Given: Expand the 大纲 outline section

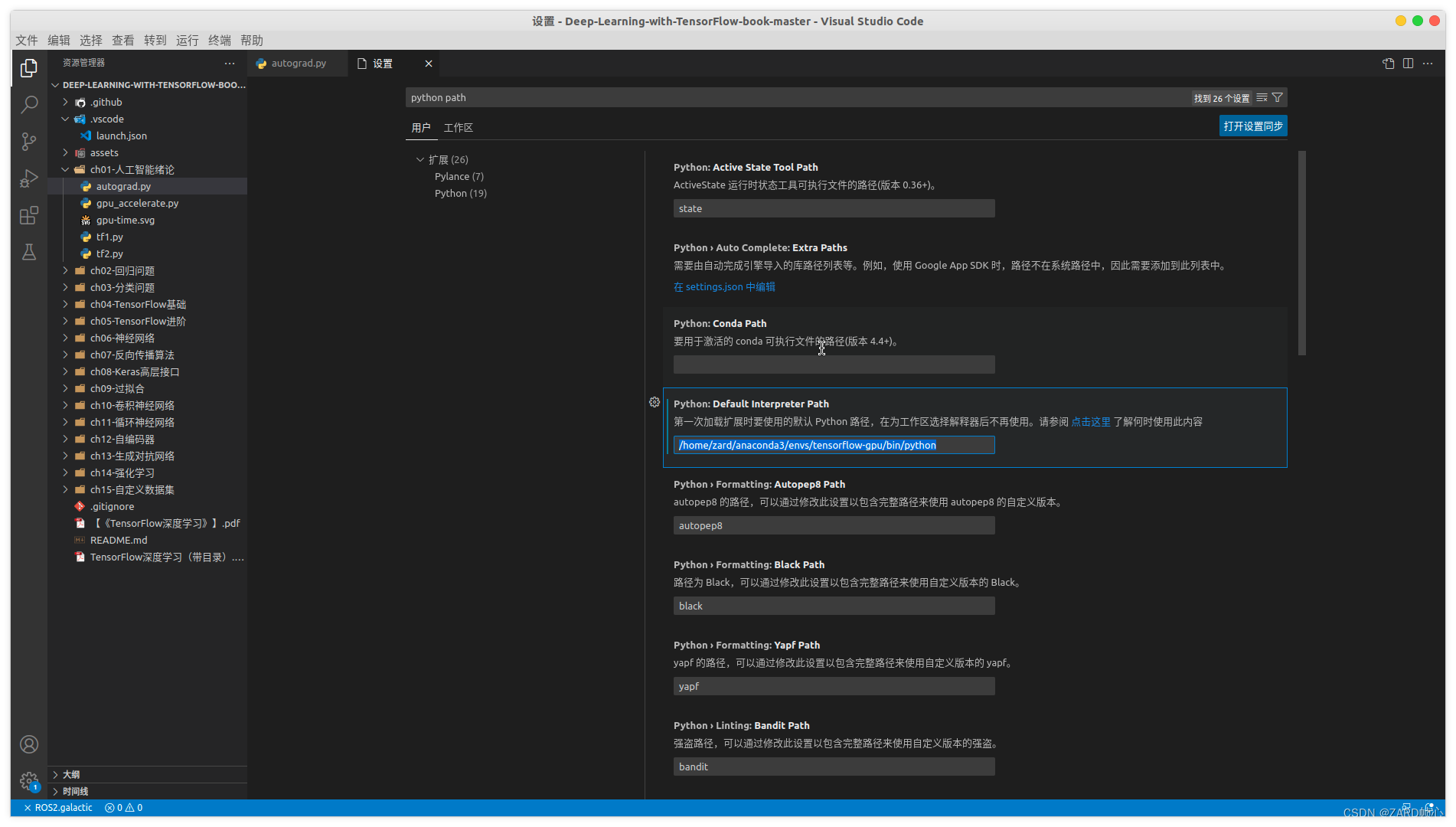Looking at the screenshot, I should (x=71, y=774).
